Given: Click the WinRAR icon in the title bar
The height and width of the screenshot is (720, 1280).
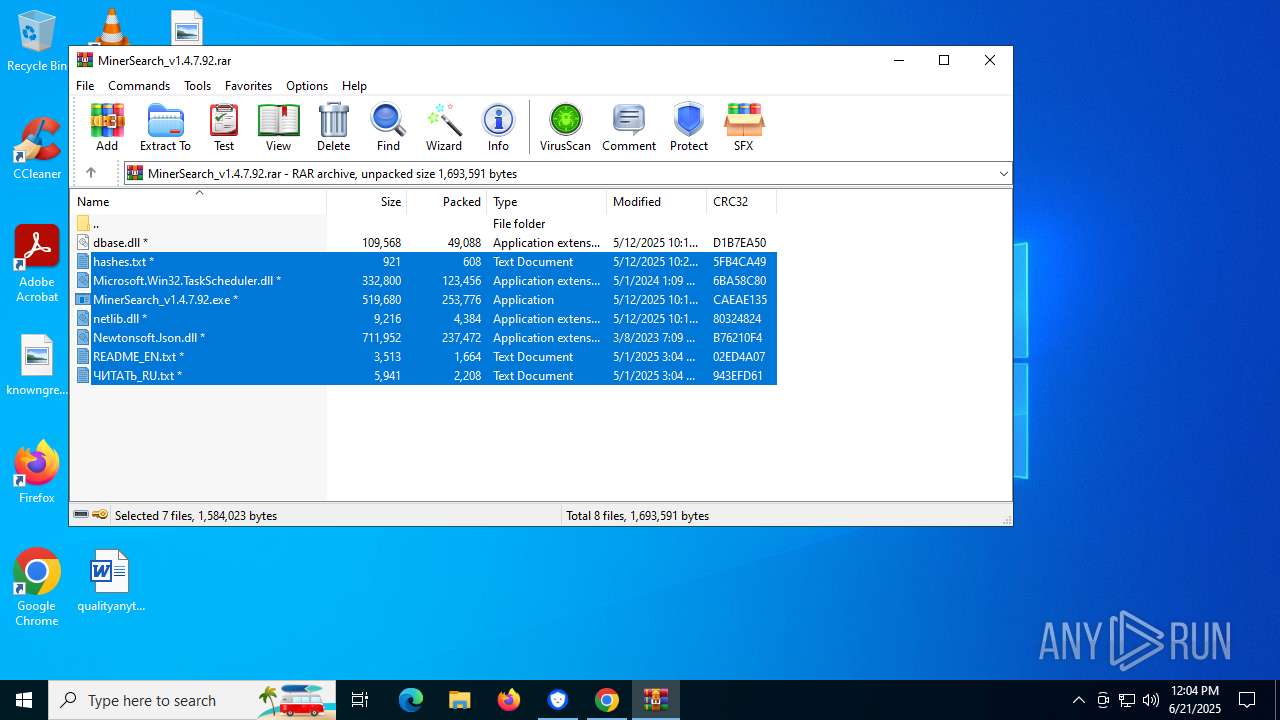Looking at the screenshot, I should tap(85, 60).
